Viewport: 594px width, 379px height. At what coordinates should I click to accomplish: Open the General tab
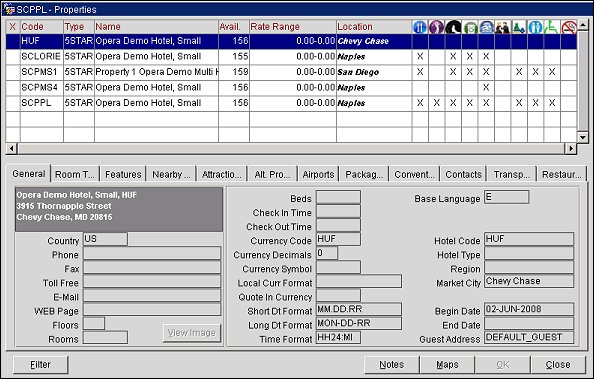(x=28, y=174)
